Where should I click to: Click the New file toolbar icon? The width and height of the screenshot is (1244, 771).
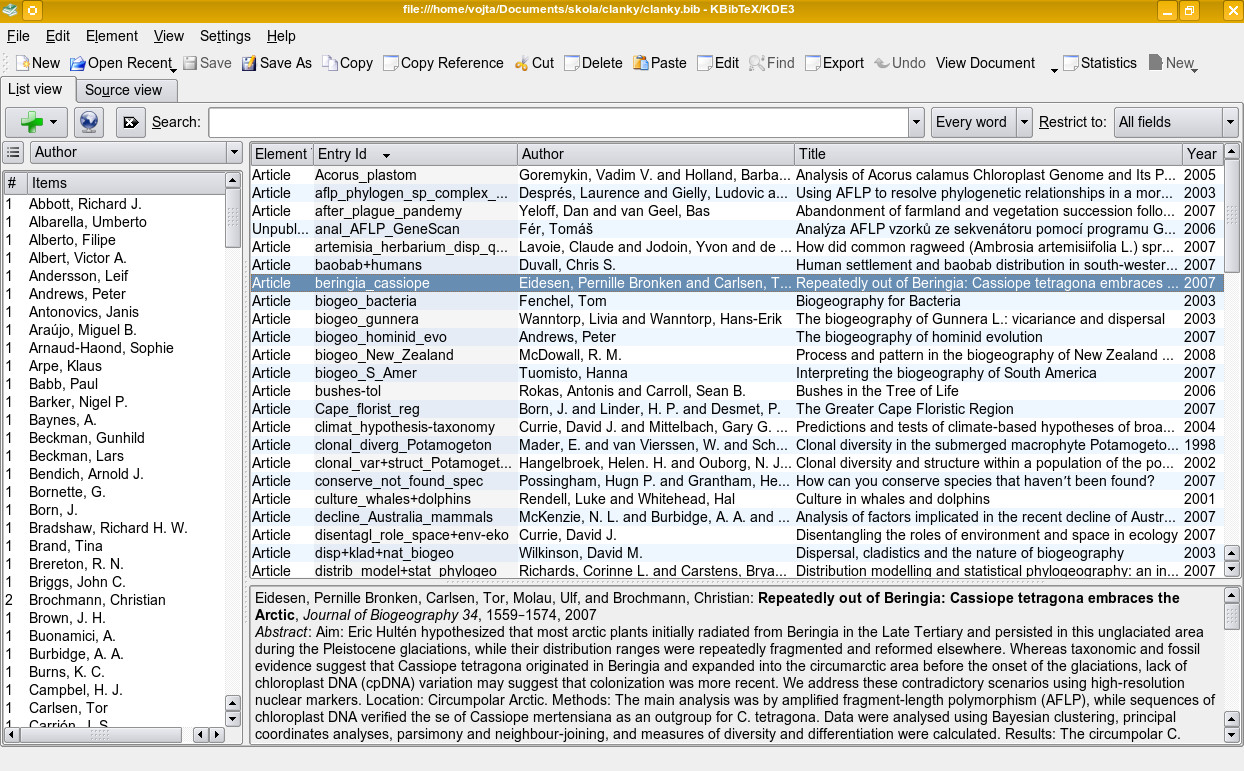[22, 63]
